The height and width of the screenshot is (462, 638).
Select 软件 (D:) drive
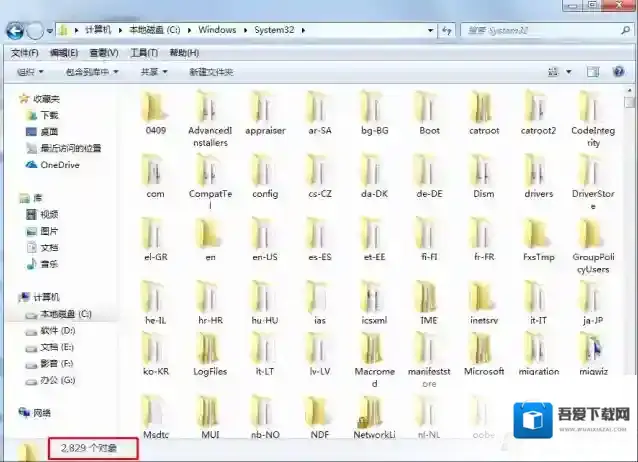[57, 331]
